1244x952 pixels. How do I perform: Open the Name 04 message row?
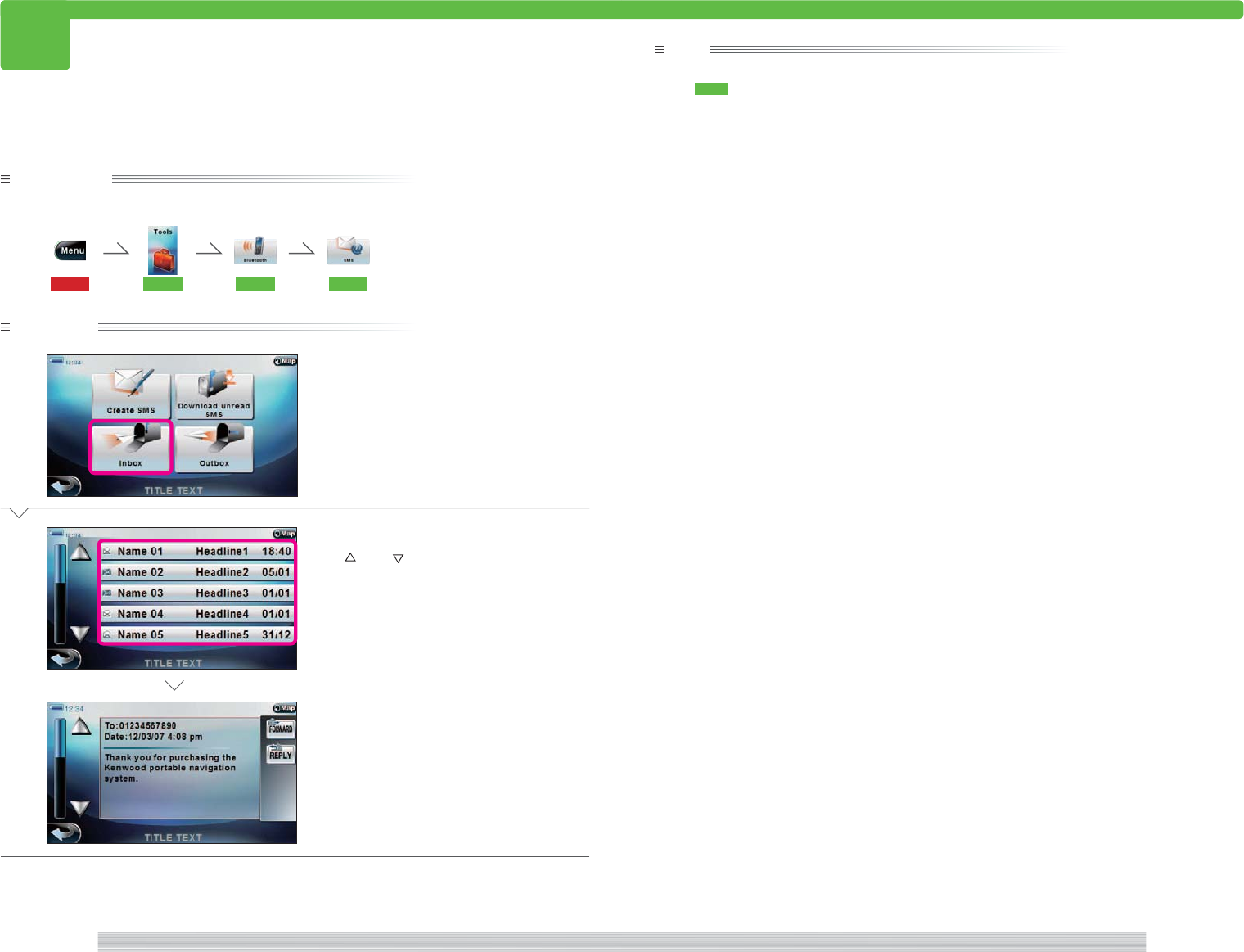(x=196, y=614)
